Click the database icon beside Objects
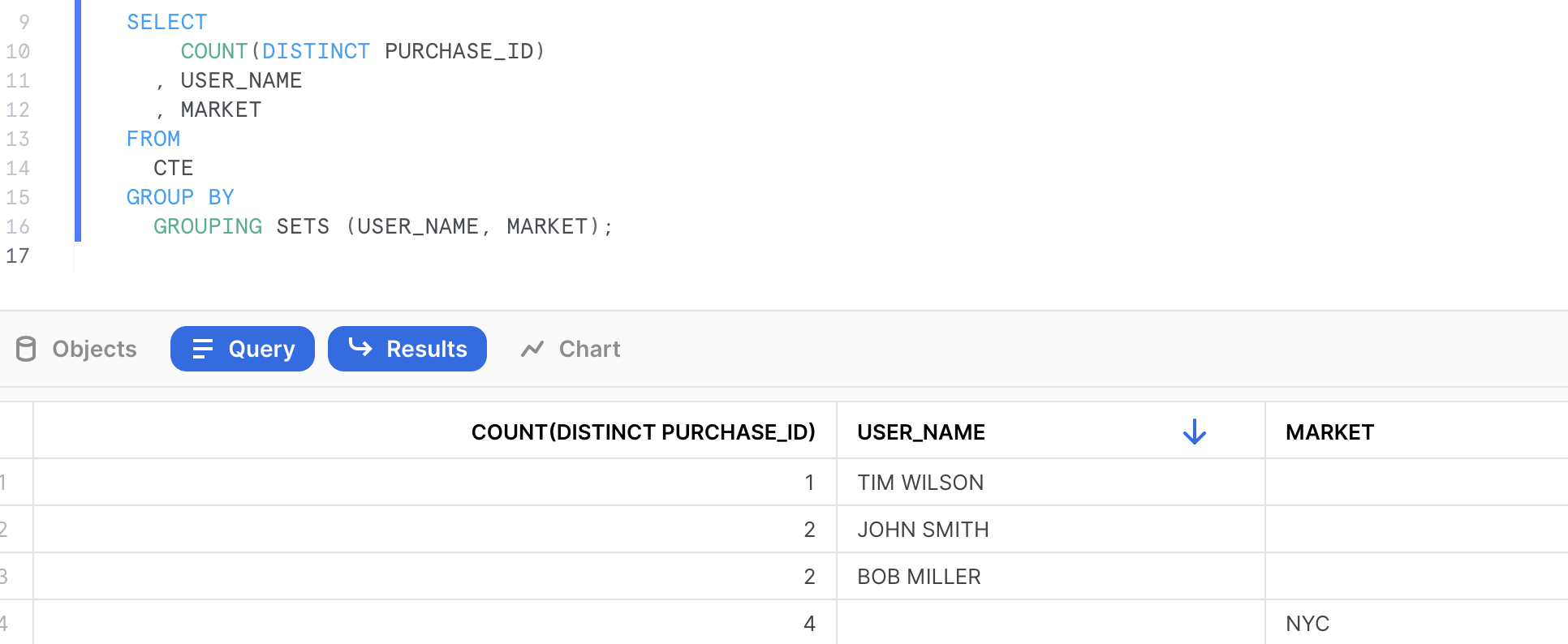 coord(26,349)
